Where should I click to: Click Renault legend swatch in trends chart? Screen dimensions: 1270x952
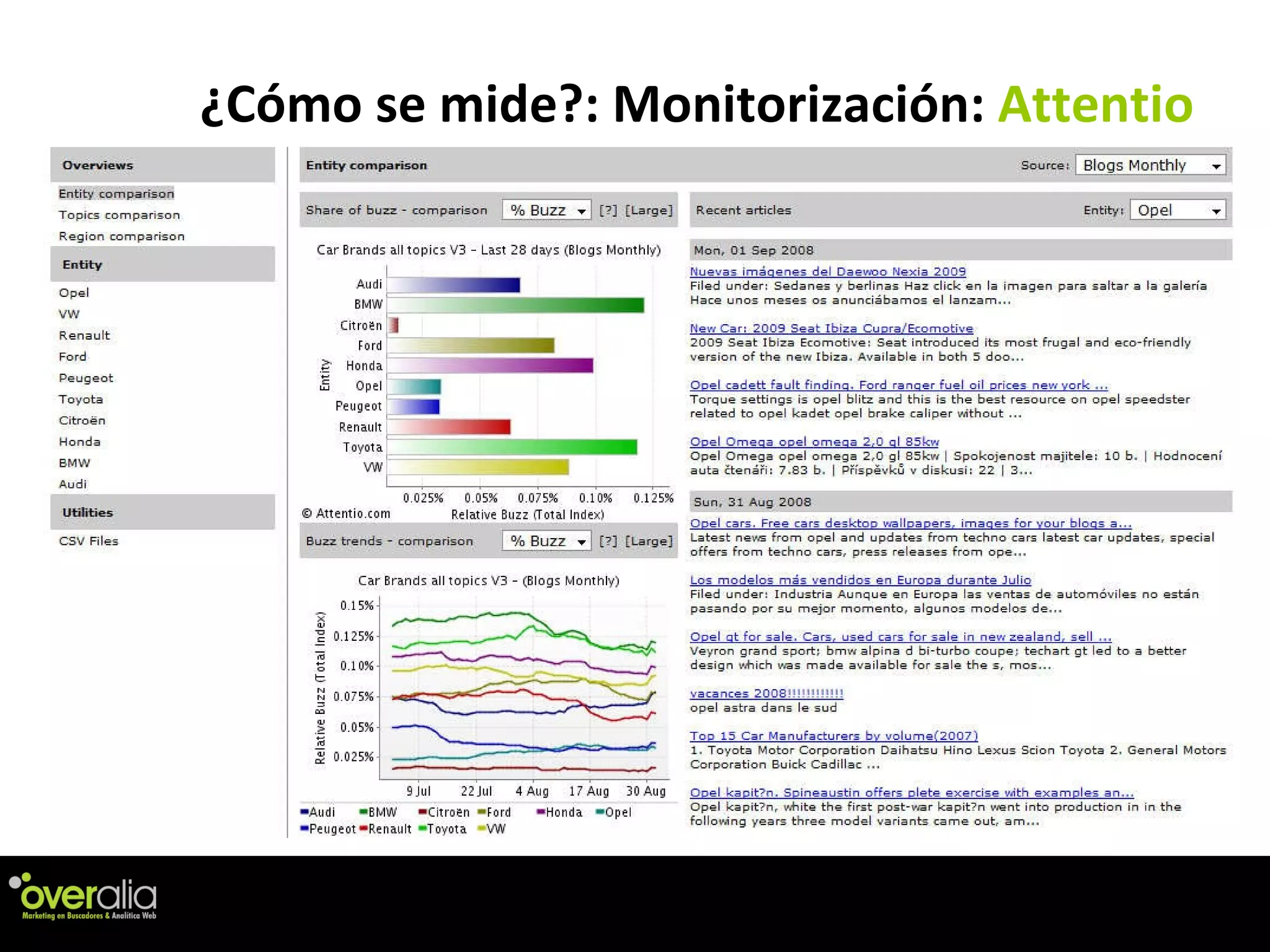pos(363,829)
